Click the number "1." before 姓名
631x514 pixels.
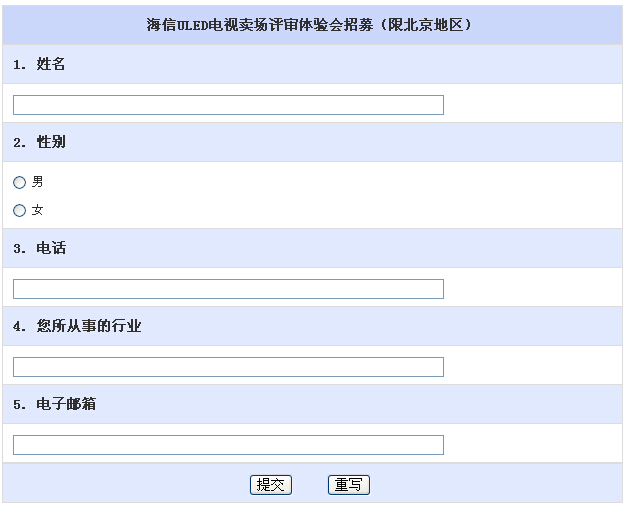click(20, 64)
